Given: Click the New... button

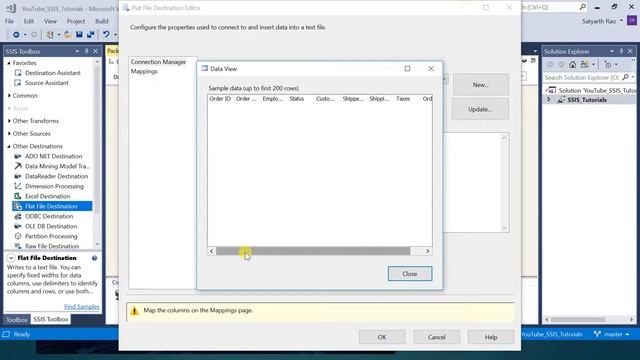Looking at the screenshot, I should pos(480,85).
